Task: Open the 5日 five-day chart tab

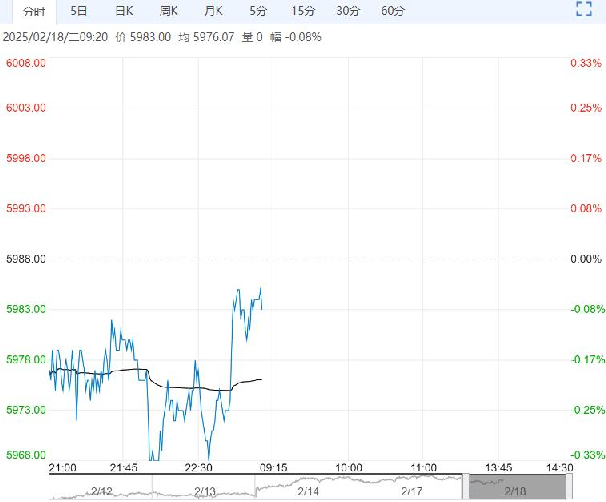Action: pyautogui.click(x=79, y=11)
